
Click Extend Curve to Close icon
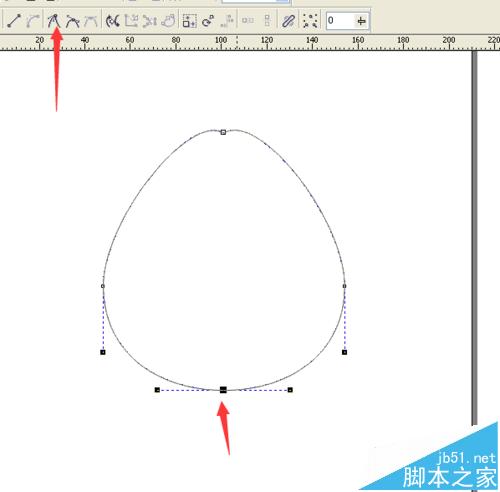[131, 21]
